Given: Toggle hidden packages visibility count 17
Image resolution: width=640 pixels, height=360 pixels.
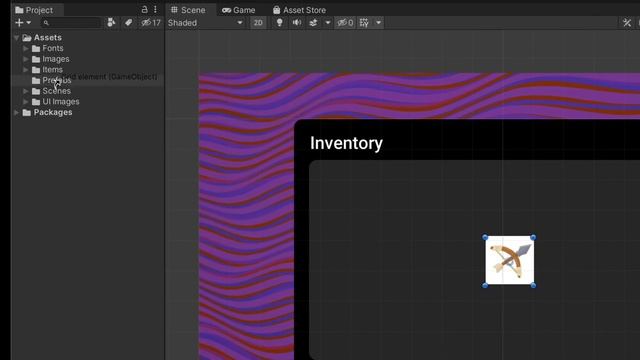Looking at the screenshot, I should click(x=151, y=23).
